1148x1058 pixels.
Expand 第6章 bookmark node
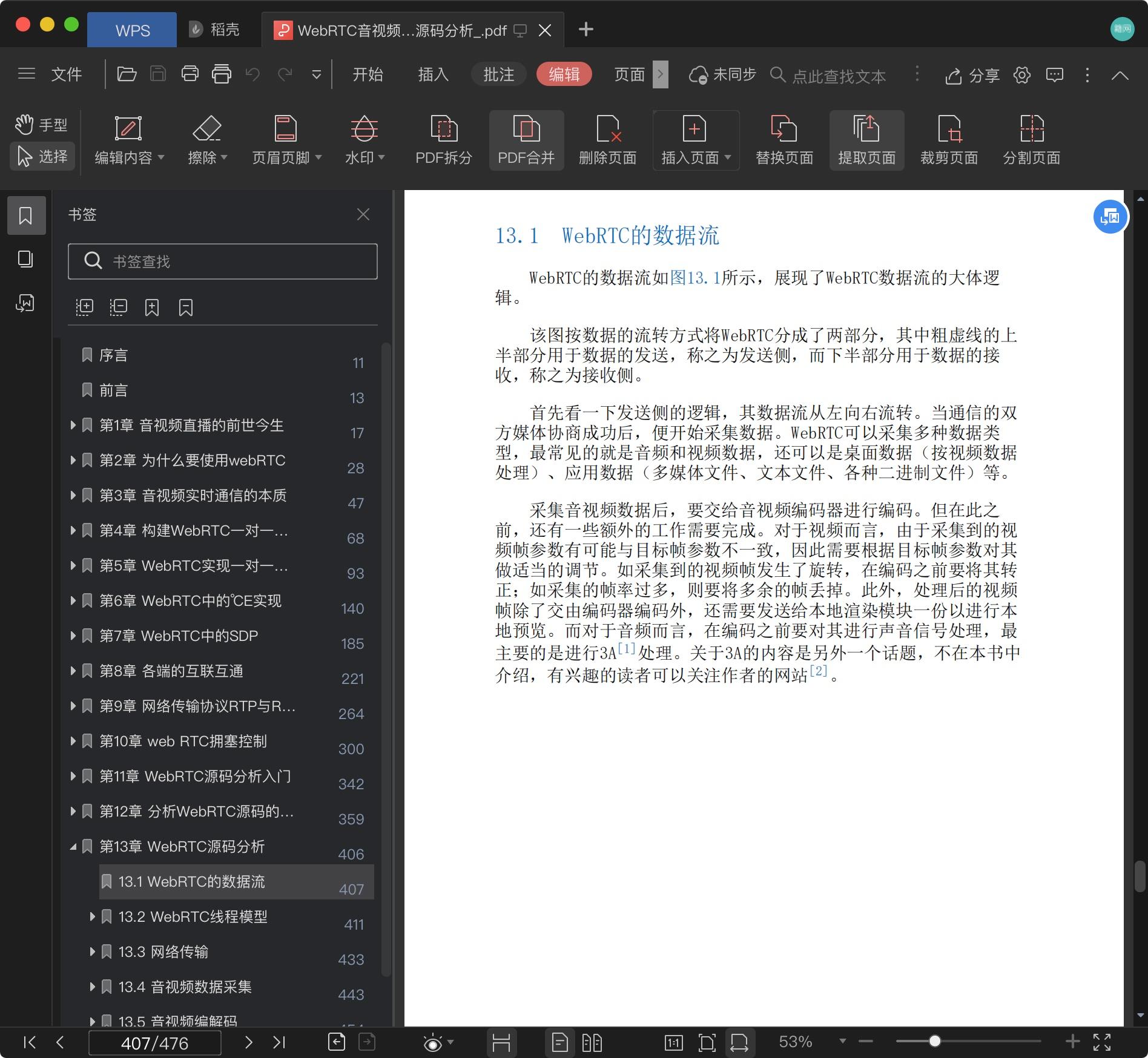73,600
